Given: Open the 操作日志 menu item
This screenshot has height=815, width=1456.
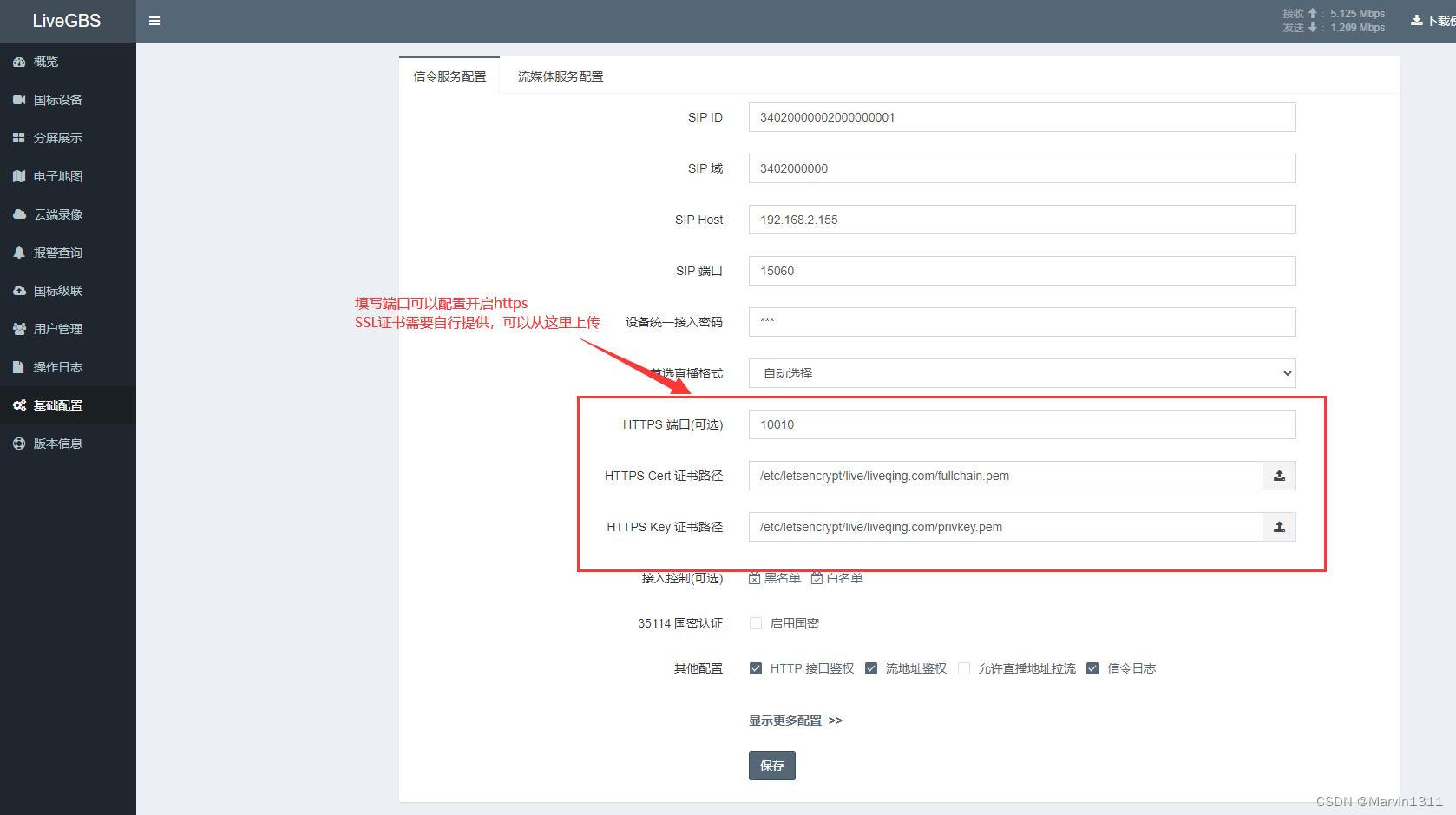Looking at the screenshot, I should click(68, 367).
